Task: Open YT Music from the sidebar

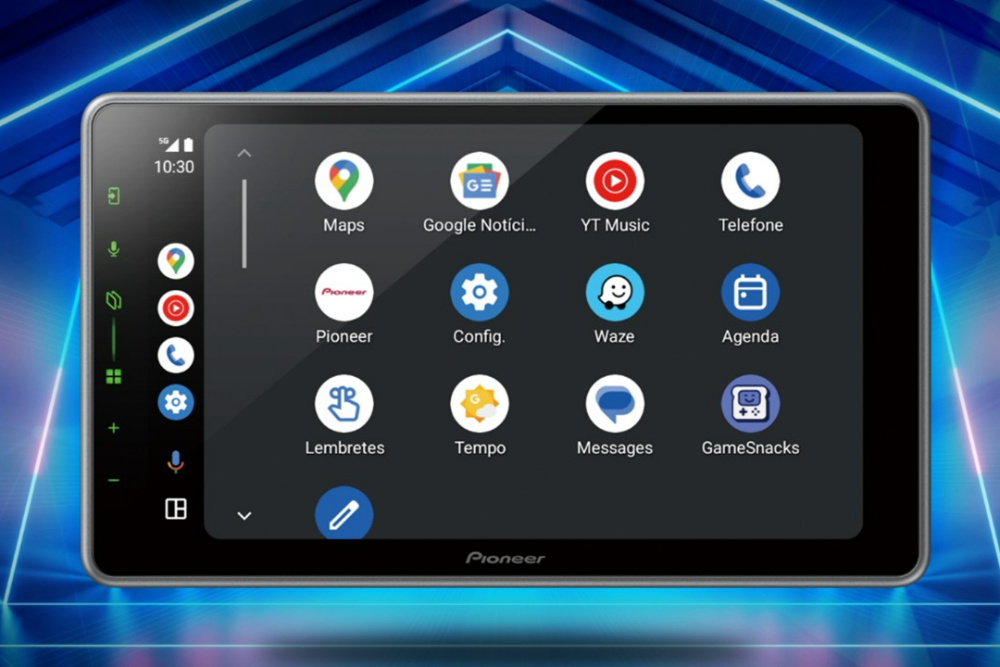Action: coord(176,309)
